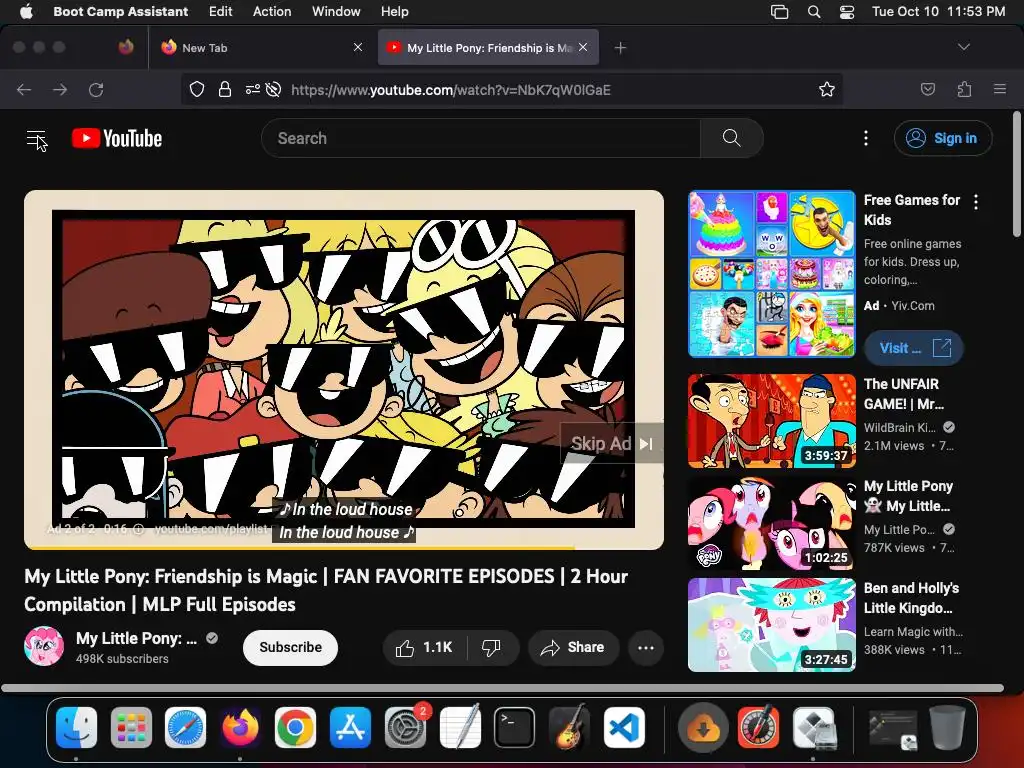
Task: Click the autoplay blocked icon
Action: [274, 89]
